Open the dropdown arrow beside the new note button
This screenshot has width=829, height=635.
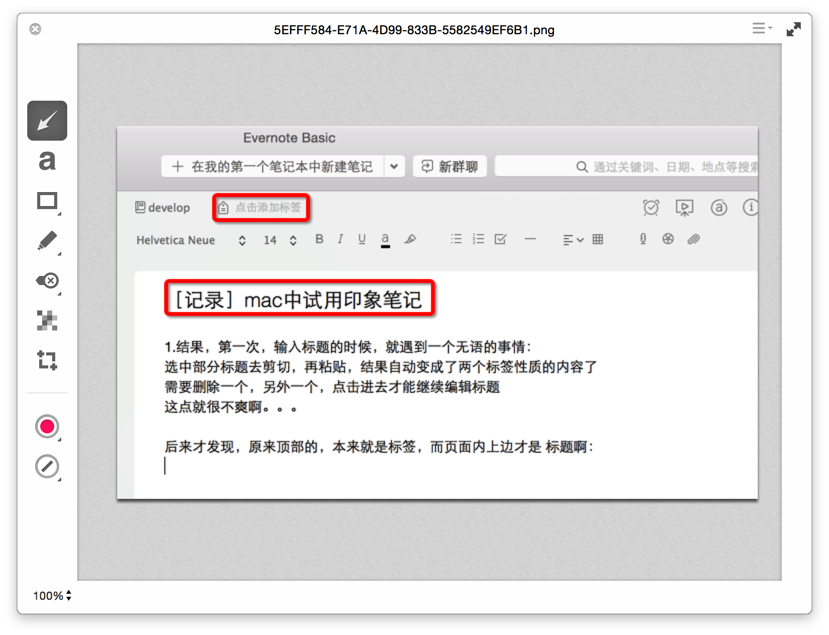pos(394,167)
